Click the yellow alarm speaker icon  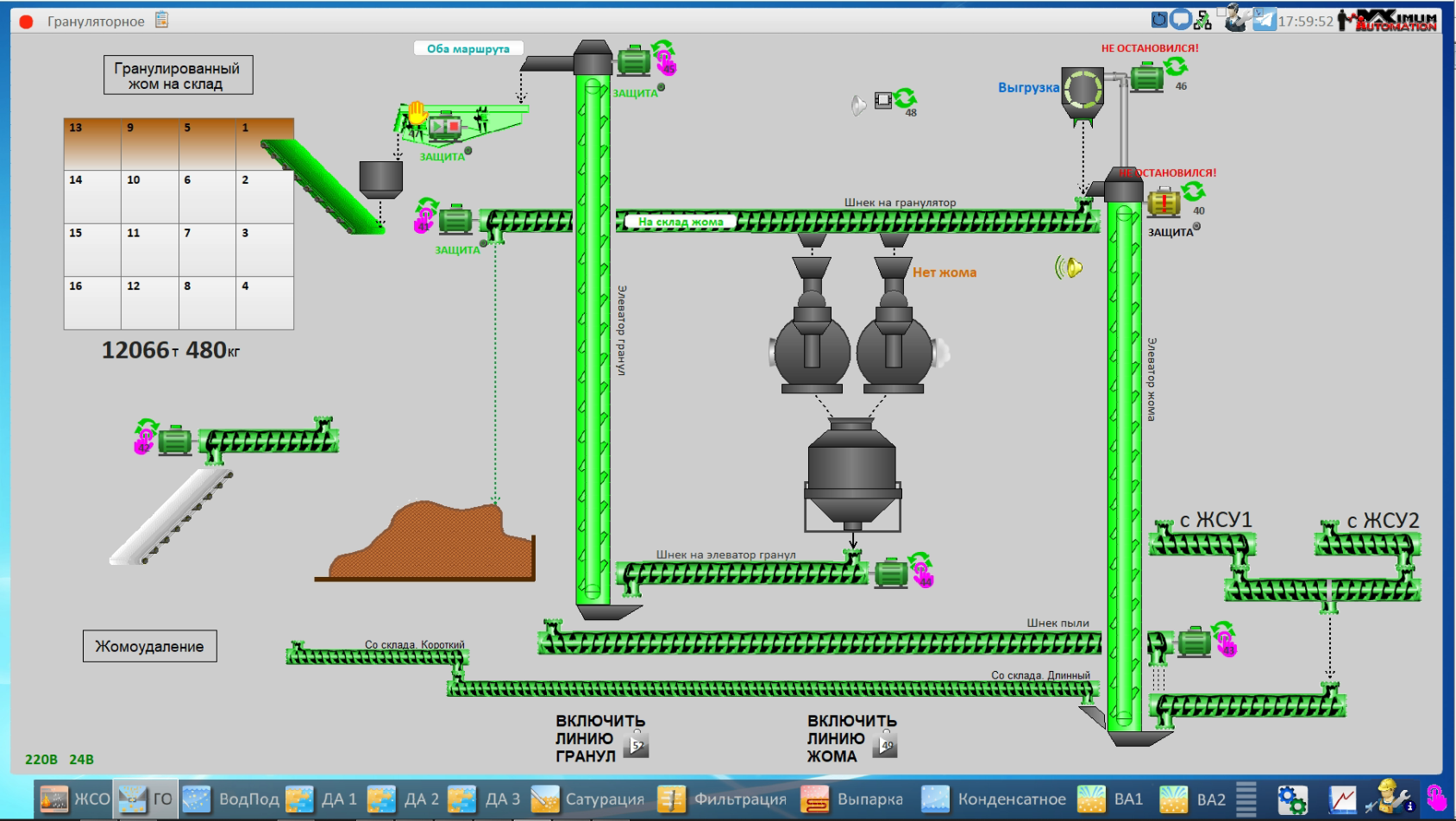(x=1069, y=267)
